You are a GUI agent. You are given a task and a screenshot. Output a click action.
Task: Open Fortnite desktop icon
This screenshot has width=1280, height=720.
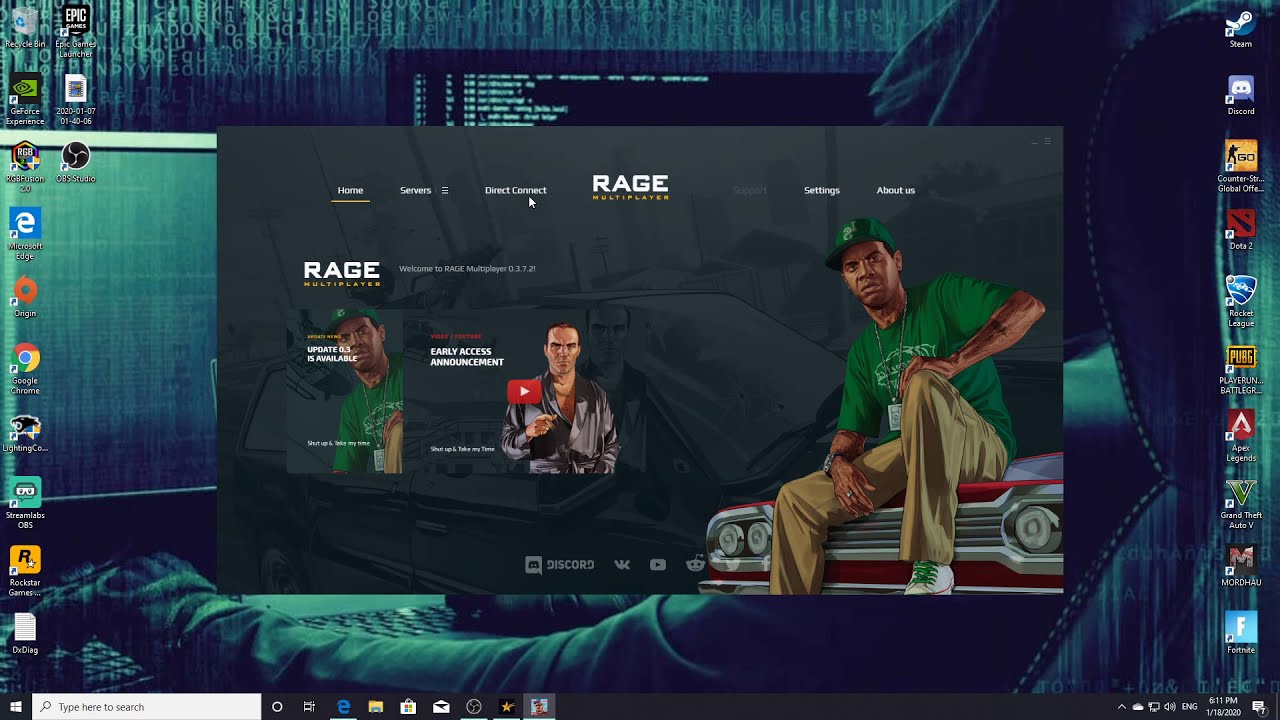point(1241,633)
